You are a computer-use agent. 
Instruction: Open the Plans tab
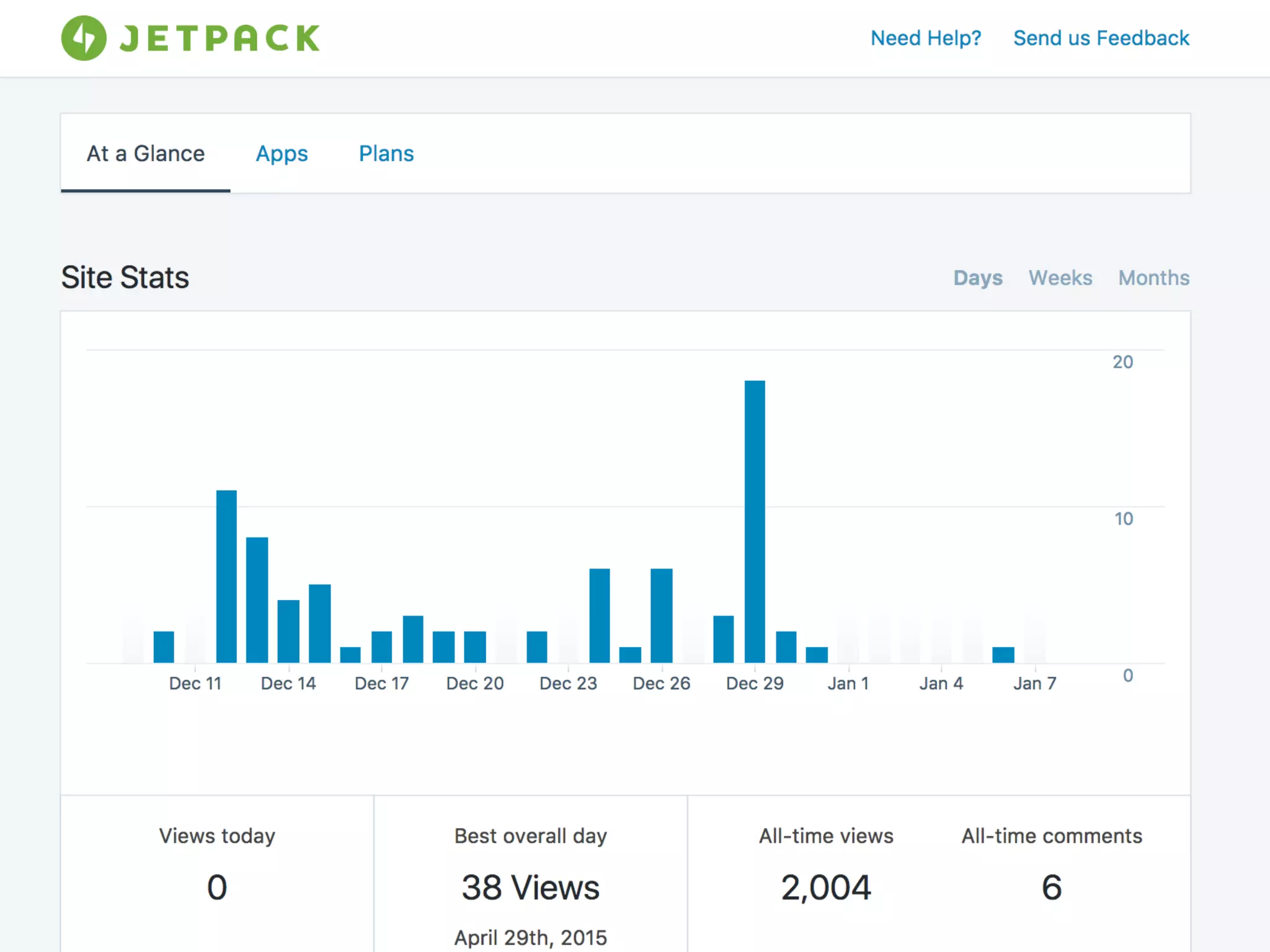pyautogui.click(x=386, y=154)
